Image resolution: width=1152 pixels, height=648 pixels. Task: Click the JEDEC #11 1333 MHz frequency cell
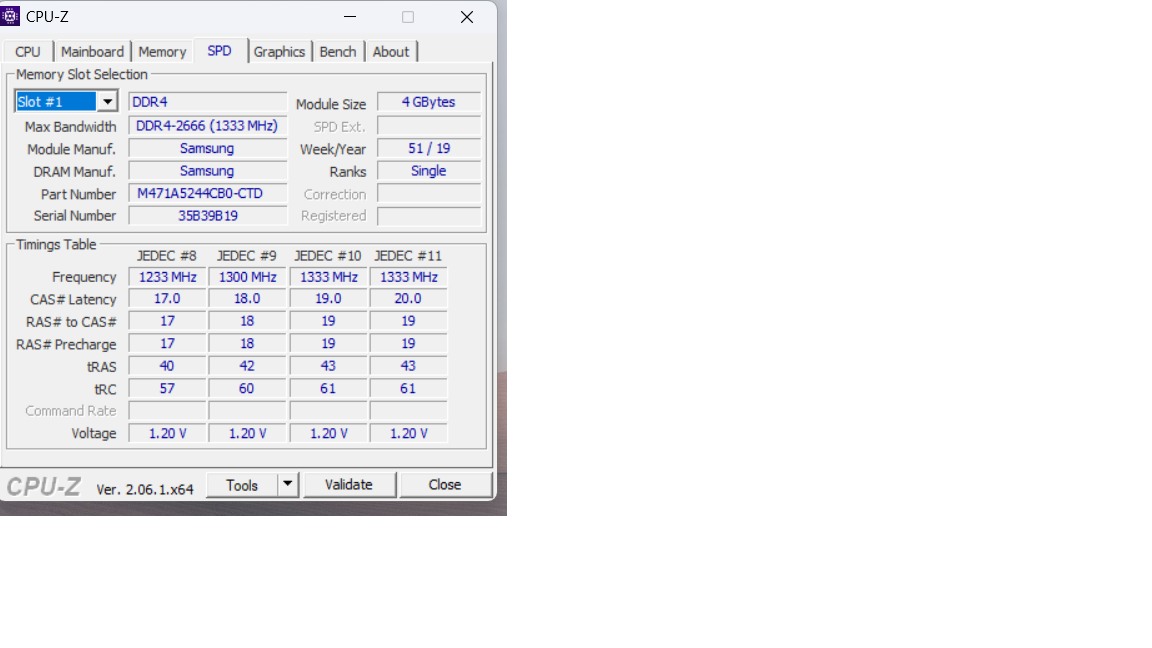[408, 277]
